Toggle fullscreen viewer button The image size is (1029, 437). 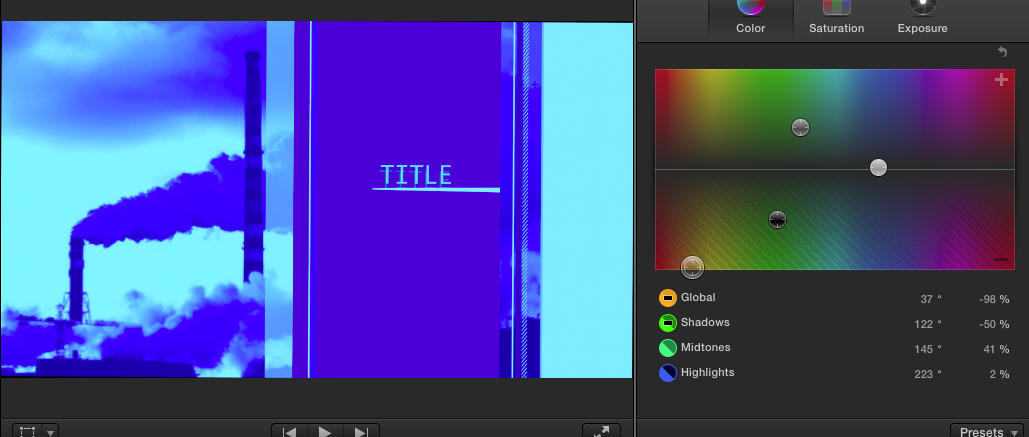(x=601, y=431)
